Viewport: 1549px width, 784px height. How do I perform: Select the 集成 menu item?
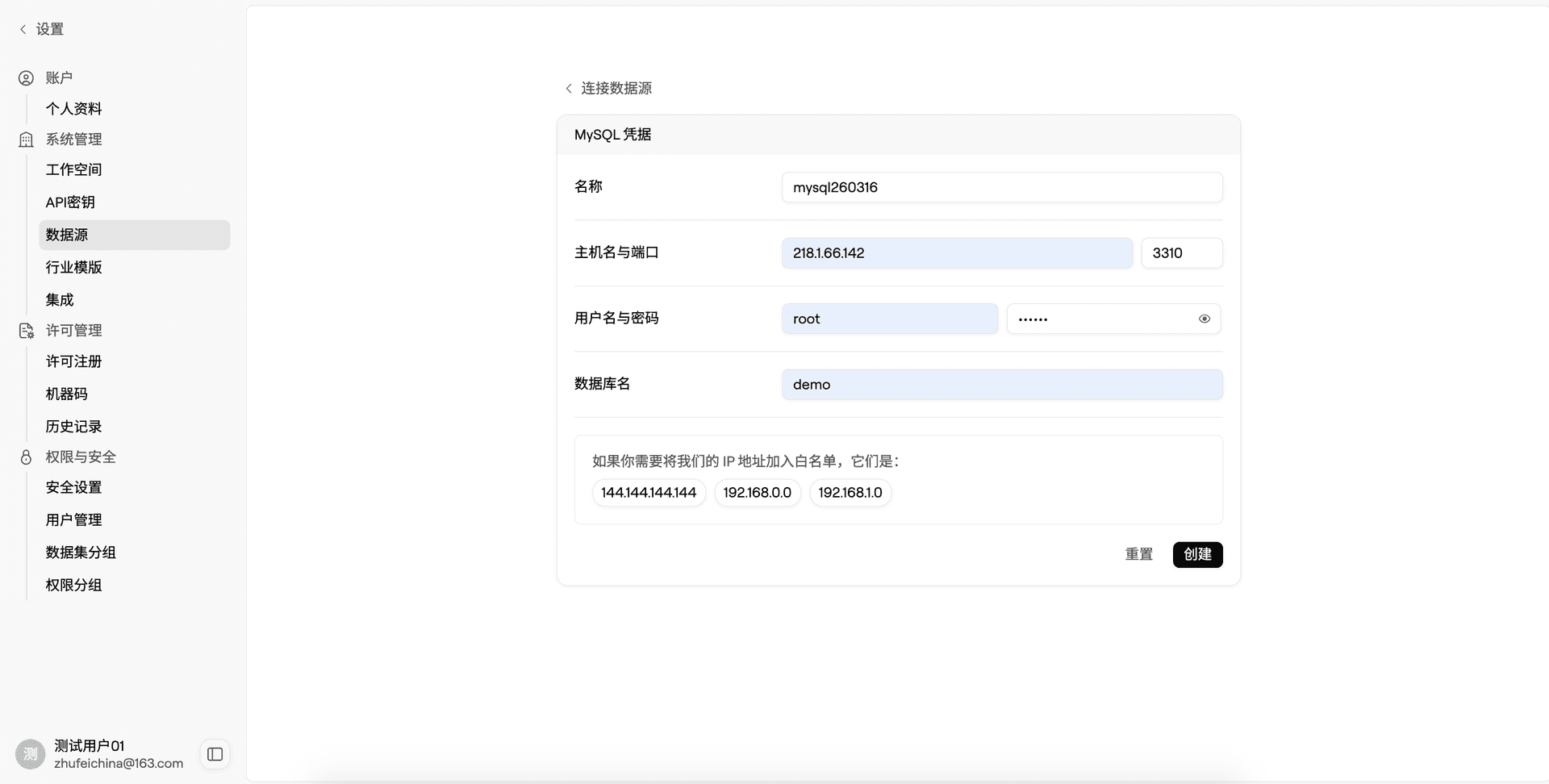(x=58, y=299)
